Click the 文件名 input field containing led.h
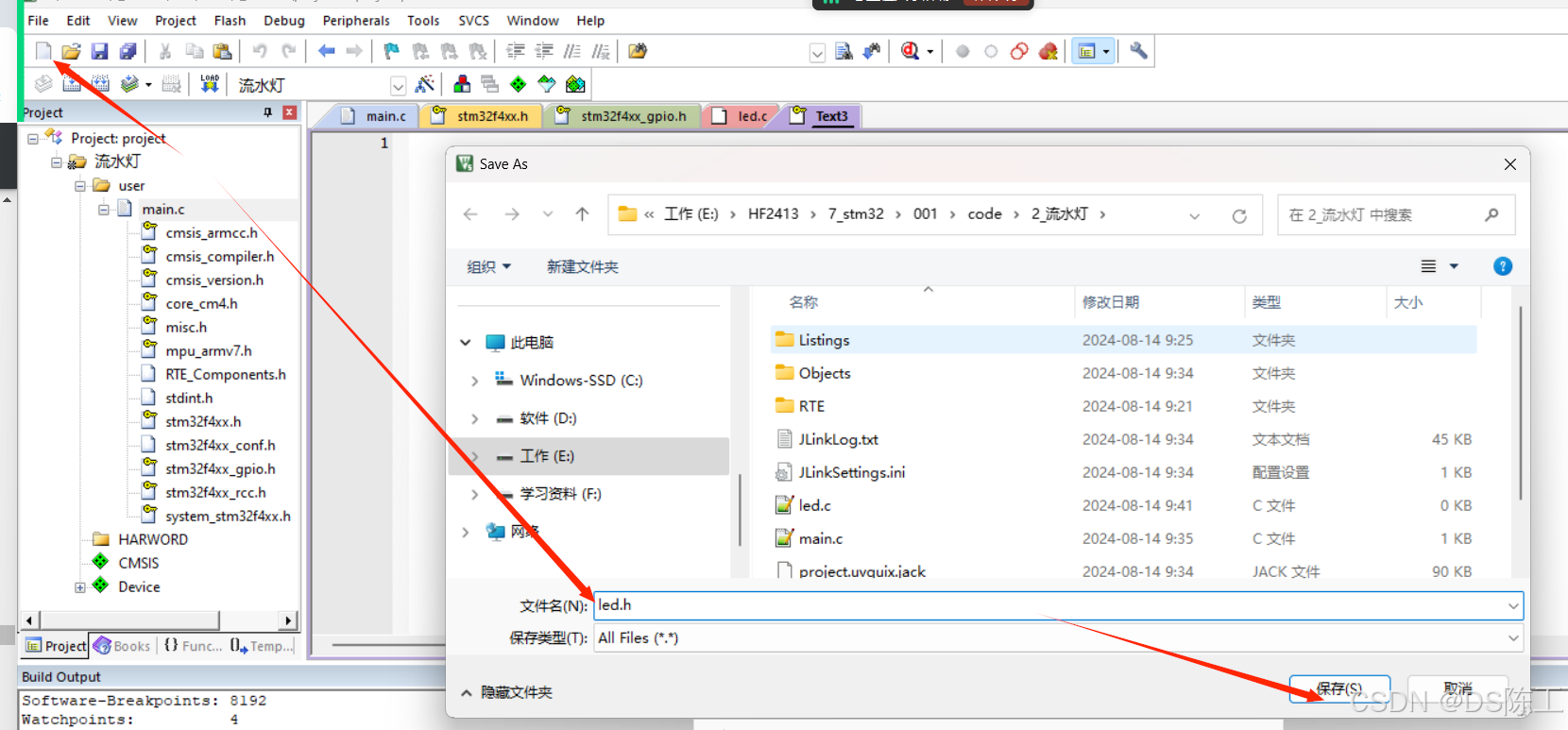This screenshot has width=1568, height=730. point(1058,605)
